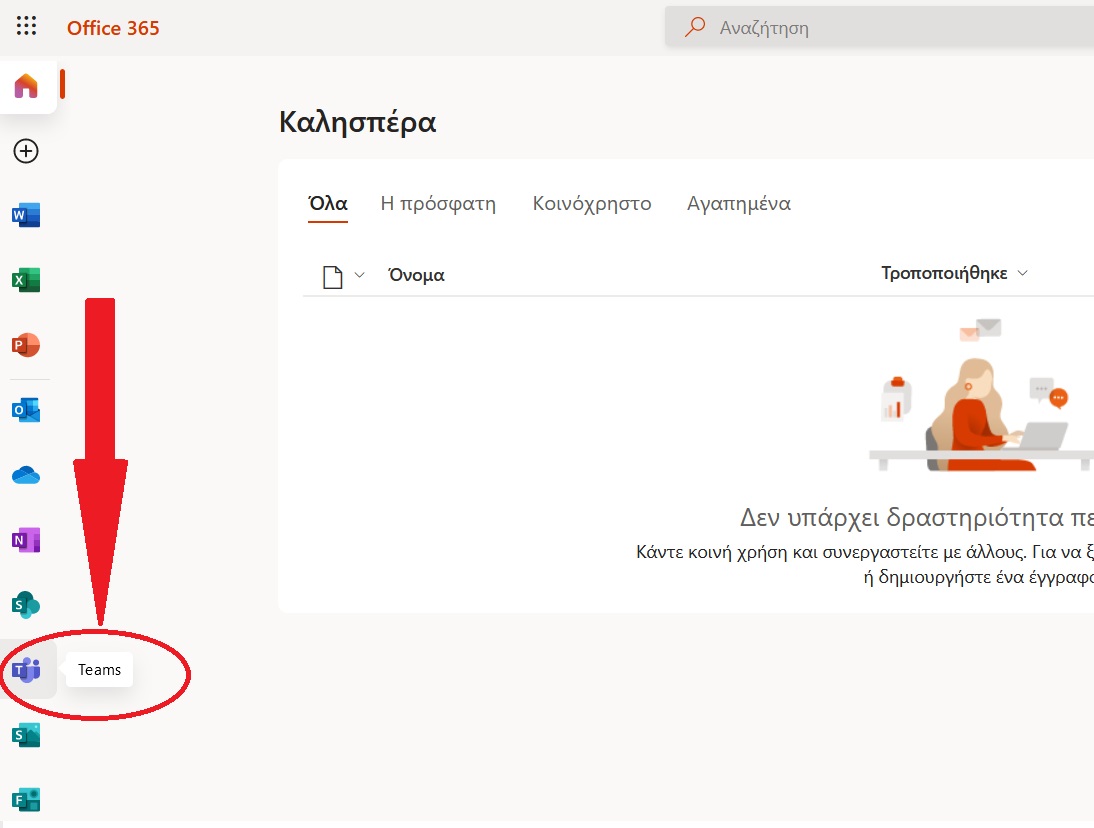The image size is (1094, 828).
Task: Open Word from the sidebar
Action: point(26,215)
